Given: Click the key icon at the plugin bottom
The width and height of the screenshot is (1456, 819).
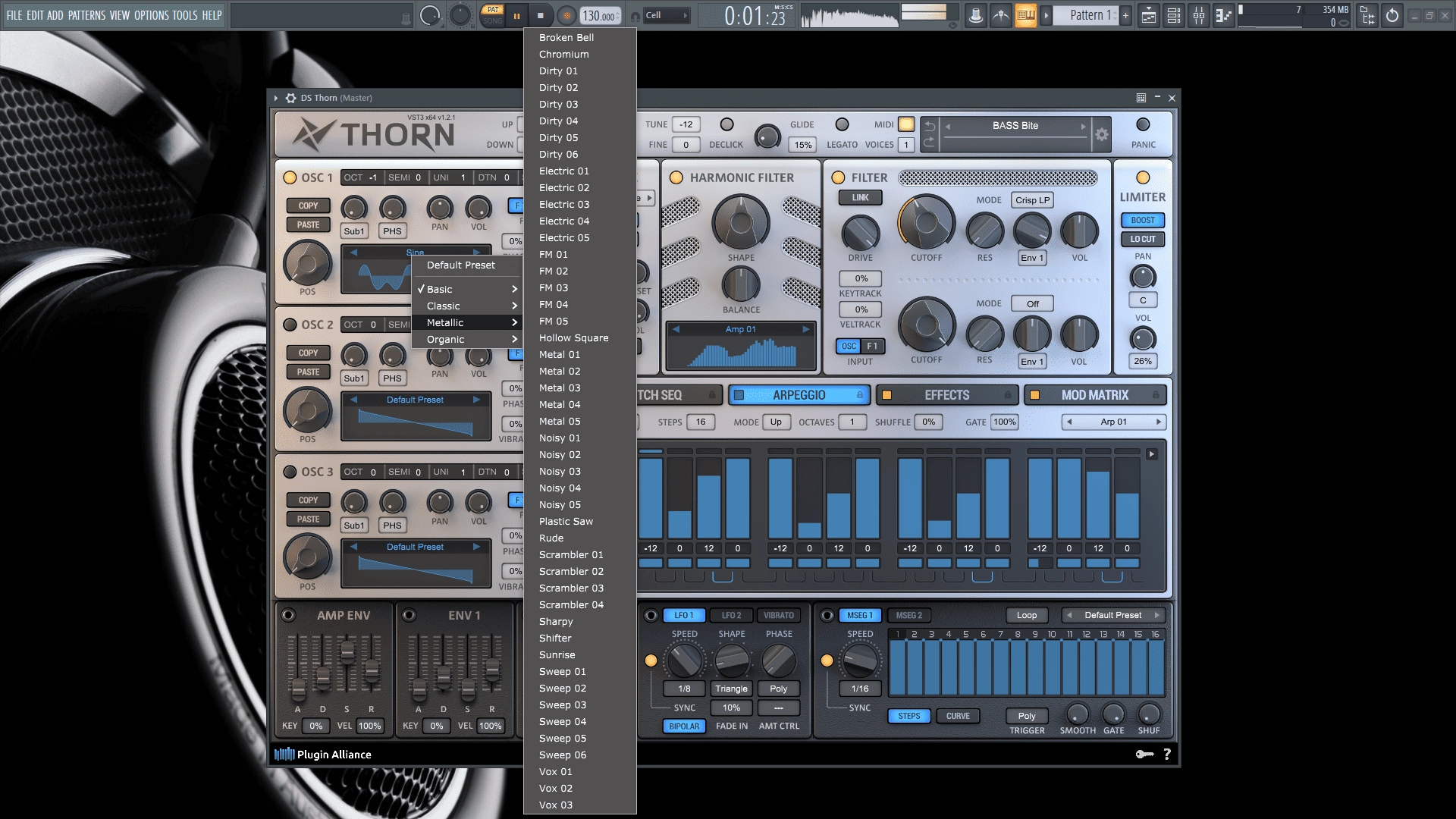Looking at the screenshot, I should pos(1144,754).
